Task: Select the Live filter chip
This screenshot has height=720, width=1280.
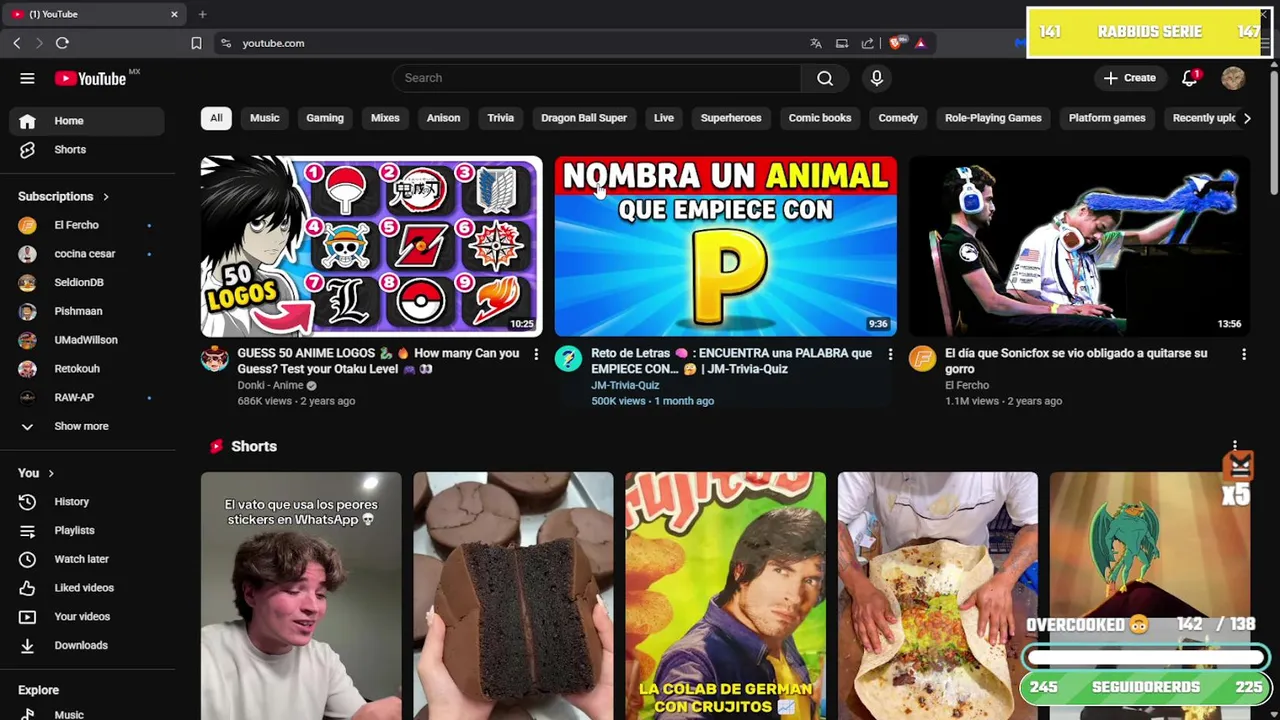Action: click(664, 118)
